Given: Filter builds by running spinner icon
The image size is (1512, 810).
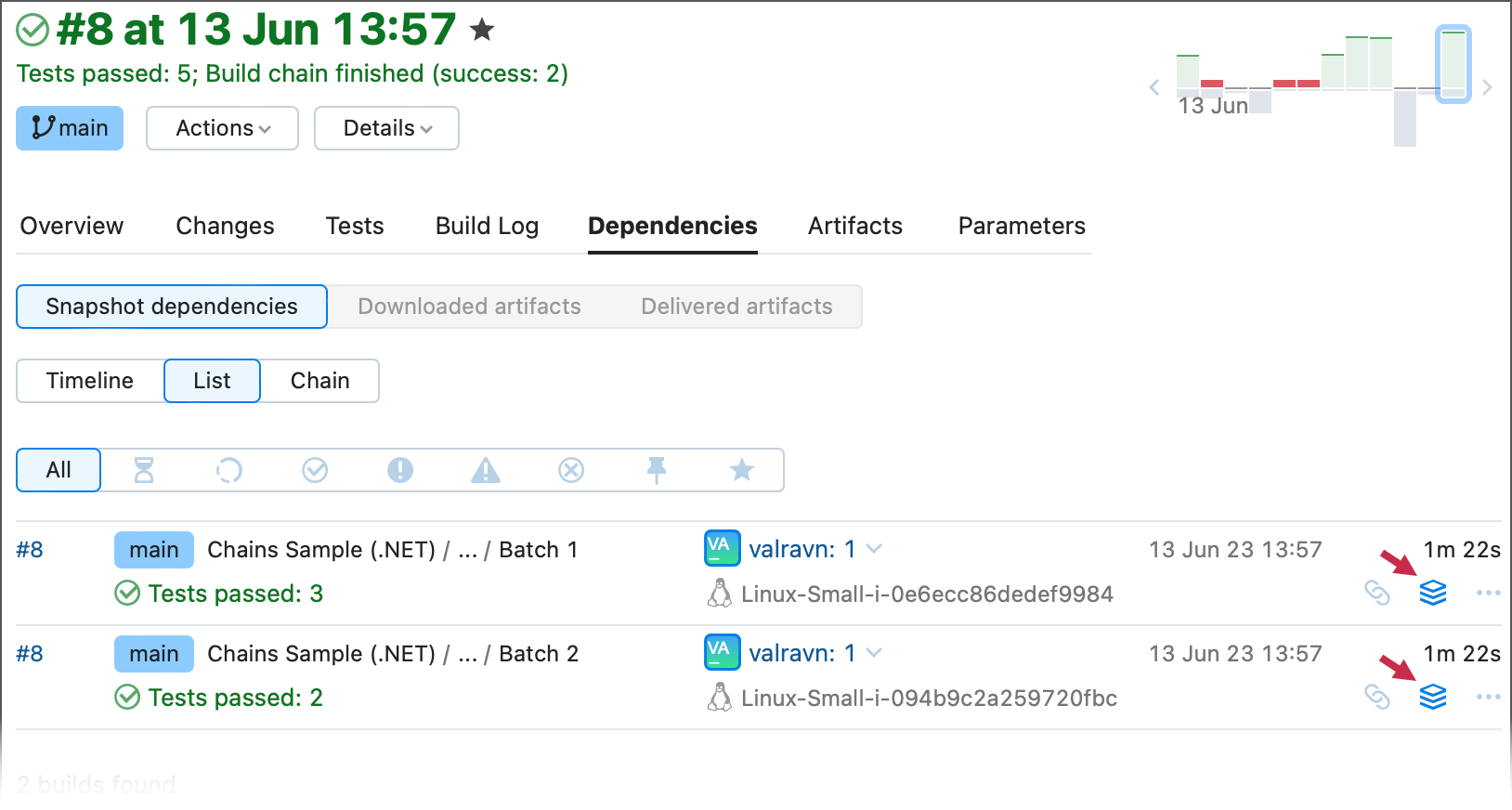Looking at the screenshot, I should pos(229,470).
